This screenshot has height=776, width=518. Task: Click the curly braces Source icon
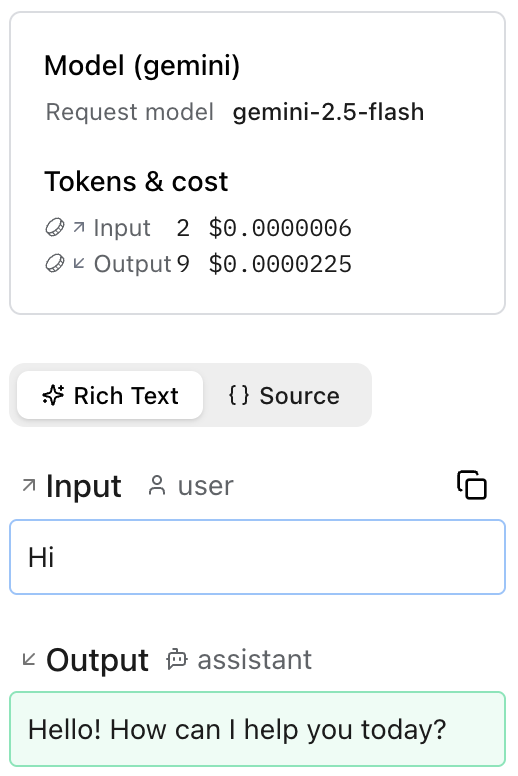pos(239,395)
